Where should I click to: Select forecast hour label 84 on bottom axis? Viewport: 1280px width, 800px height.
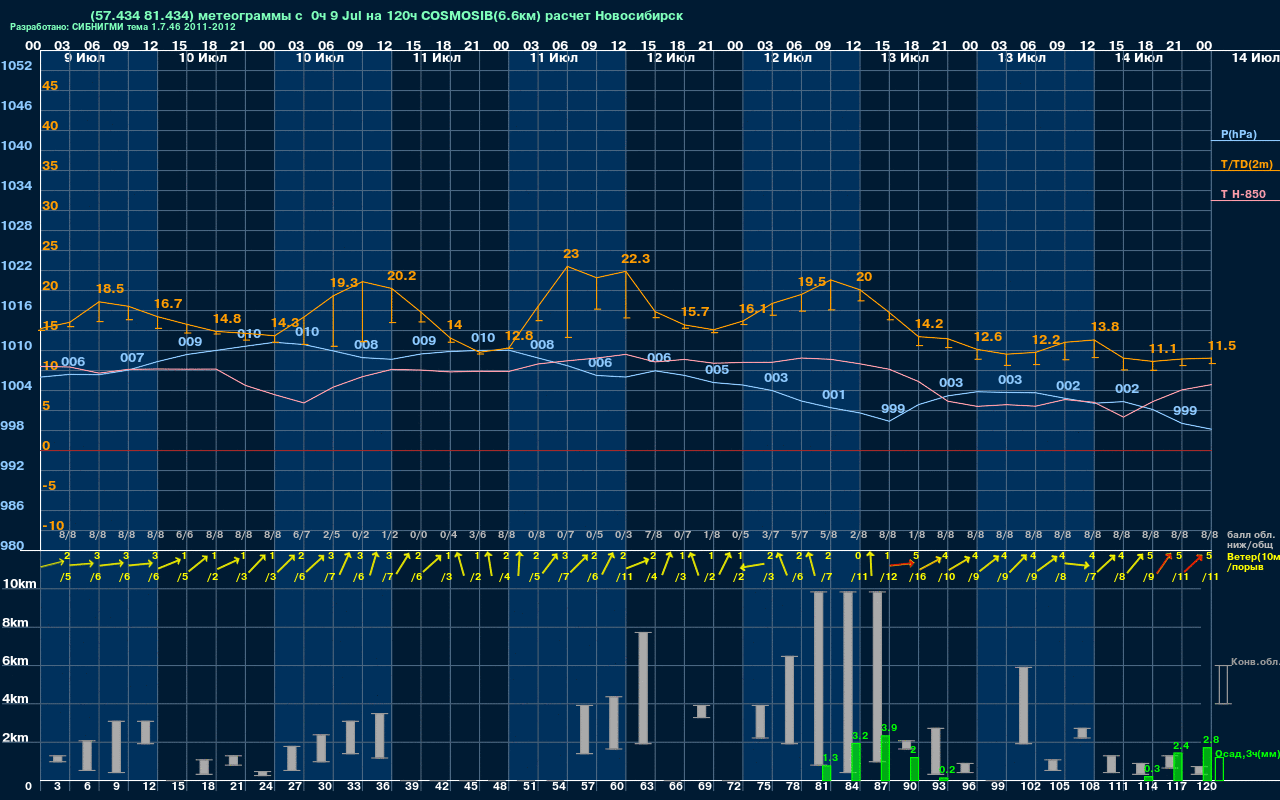click(x=851, y=788)
